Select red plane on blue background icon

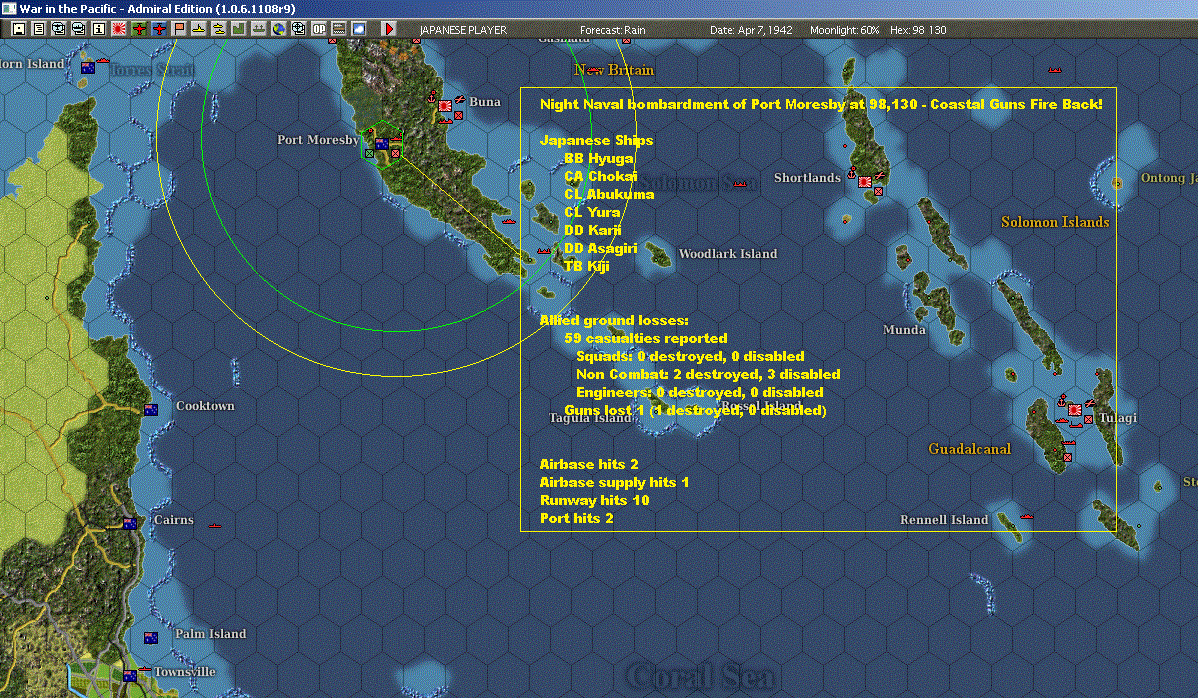tap(159, 29)
